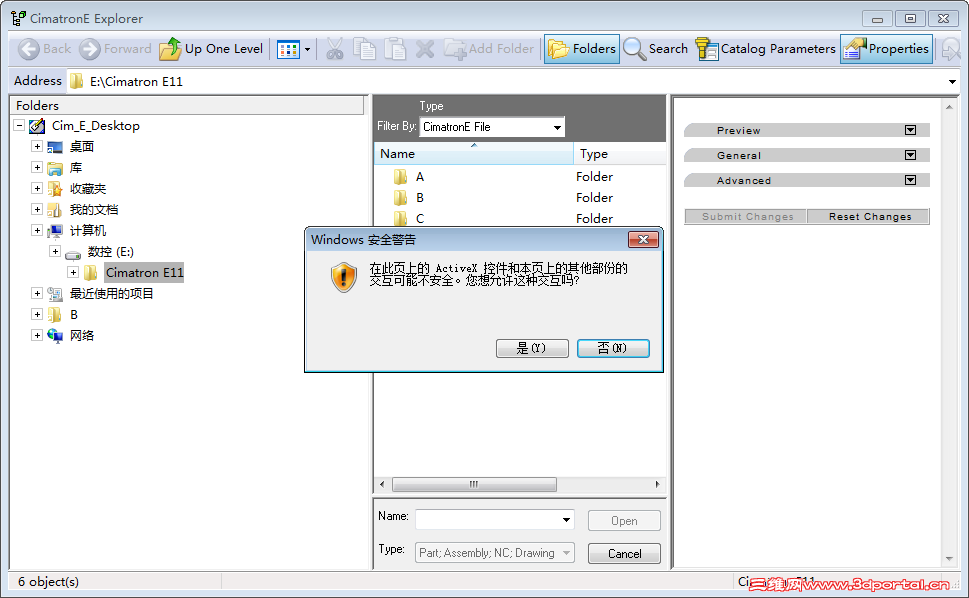Select 库 in folder tree

pos(75,167)
